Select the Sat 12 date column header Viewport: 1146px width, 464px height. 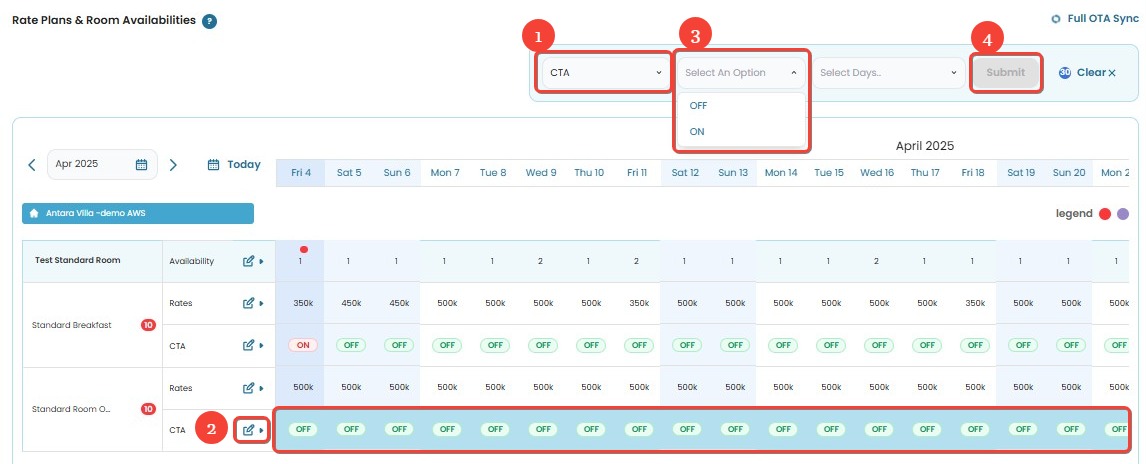685,173
